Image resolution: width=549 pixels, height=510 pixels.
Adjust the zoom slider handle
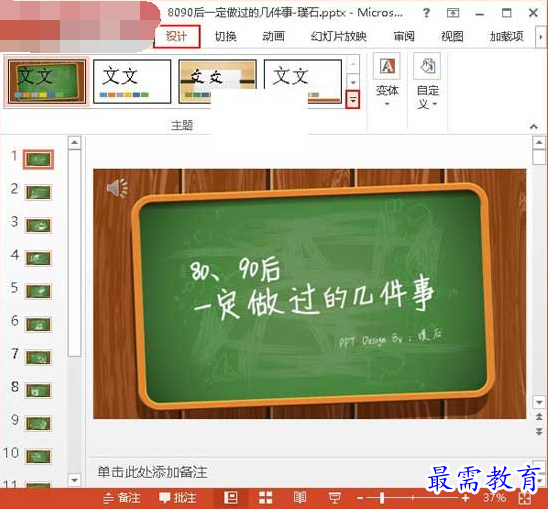[382, 498]
